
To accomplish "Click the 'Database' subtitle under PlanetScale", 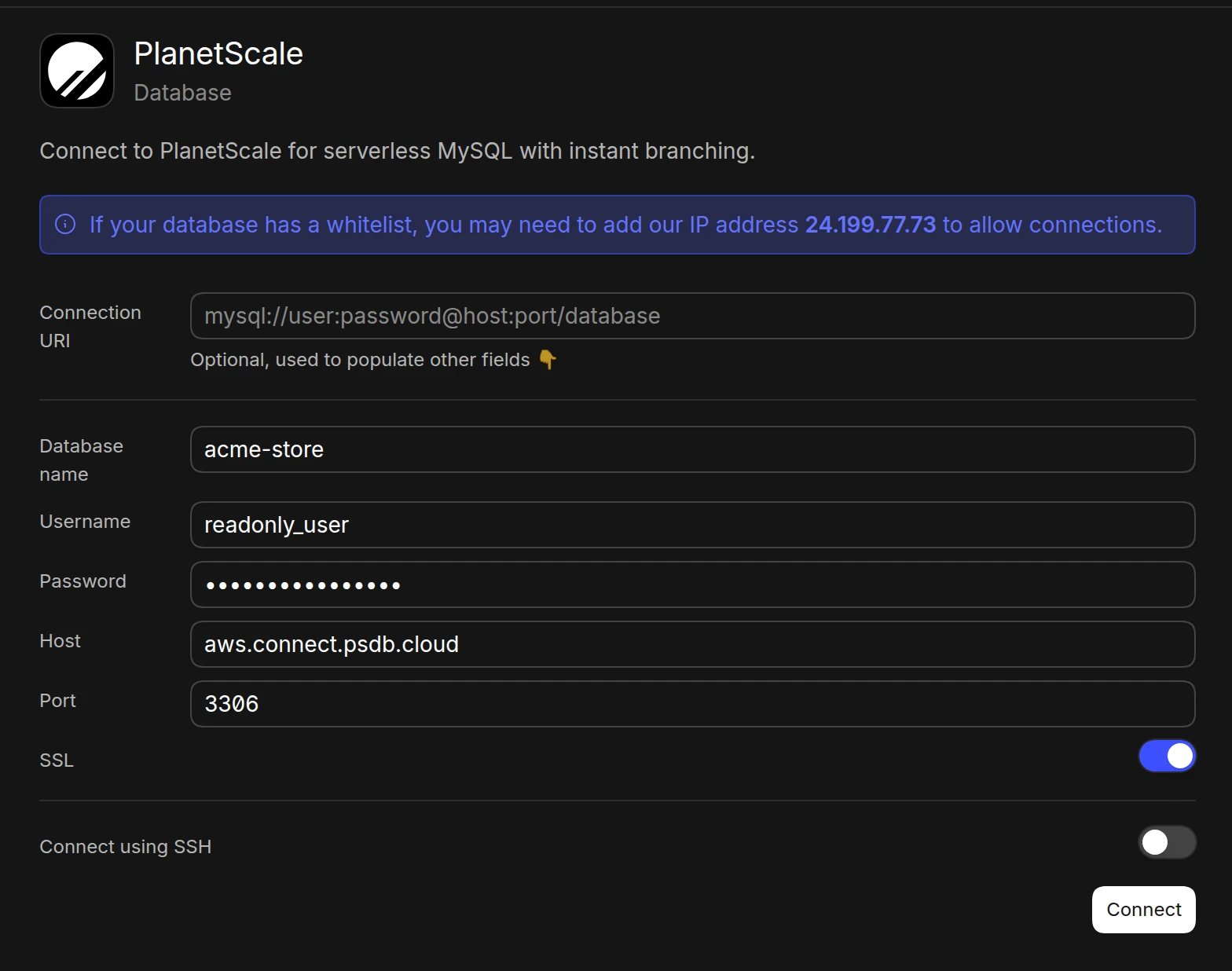I will coord(183,93).
